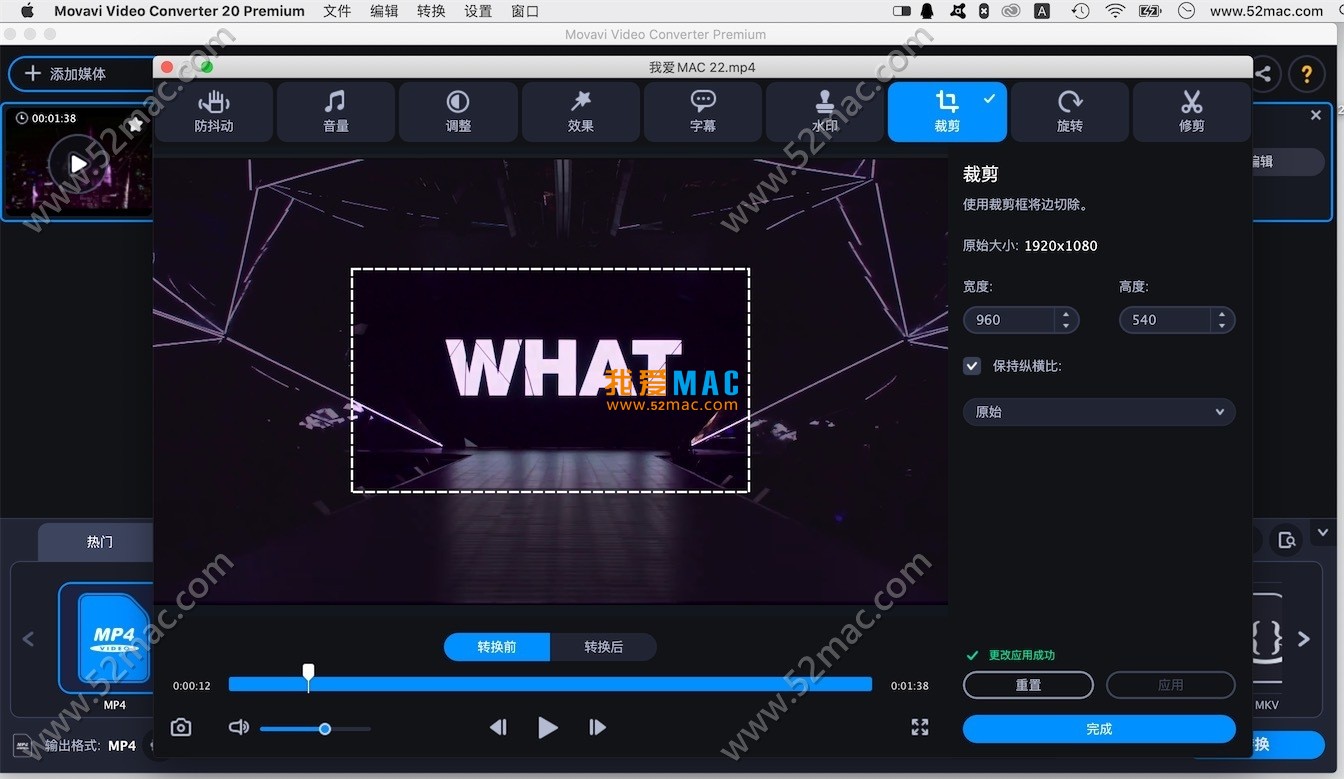Click the 更改应用成功 status text
The width and height of the screenshot is (1344, 779).
pyautogui.click(x=1021, y=655)
